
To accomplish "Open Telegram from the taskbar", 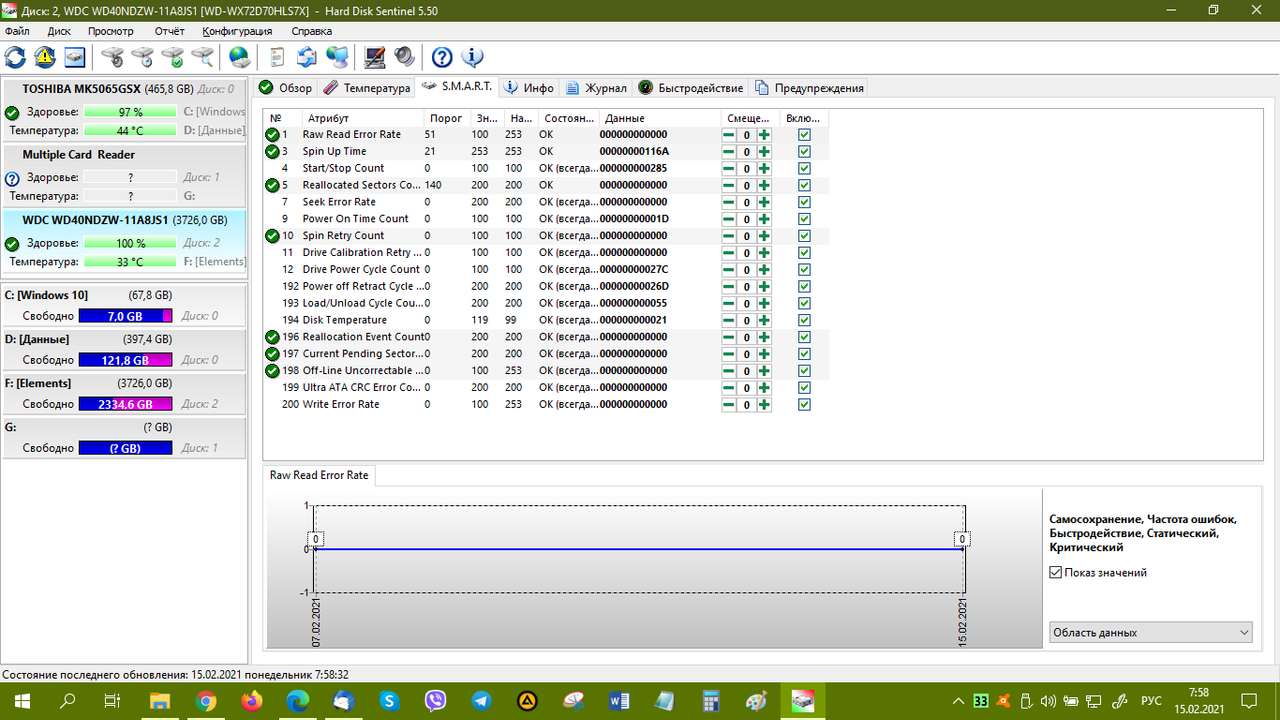I will [x=481, y=701].
